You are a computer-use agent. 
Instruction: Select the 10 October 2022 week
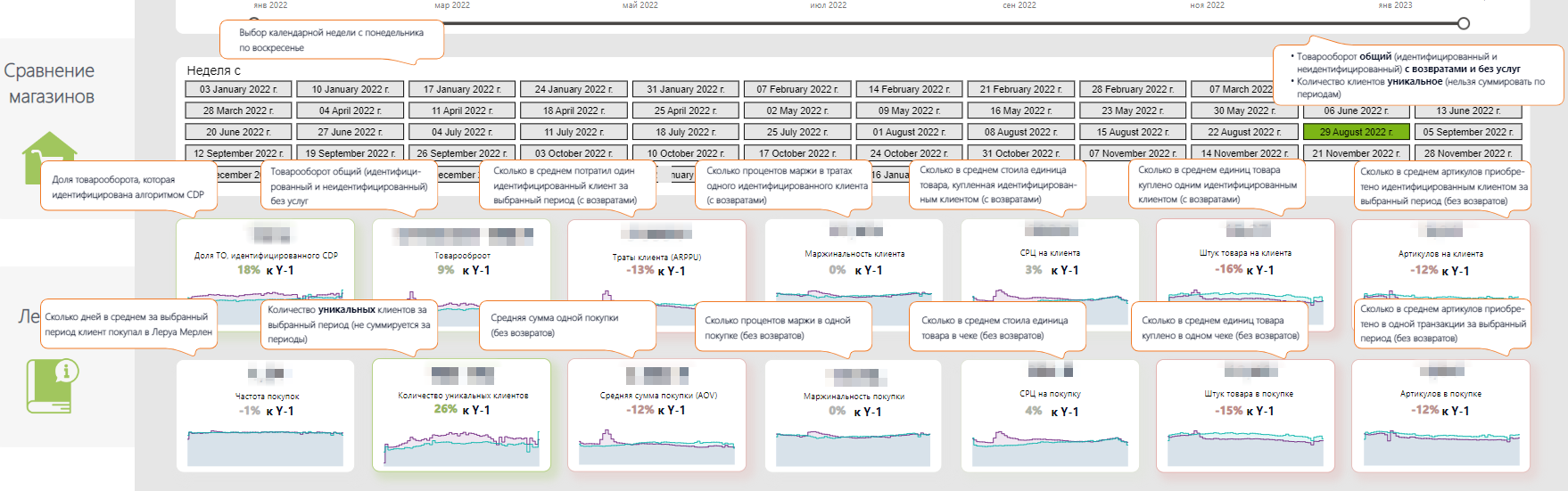(686, 153)
